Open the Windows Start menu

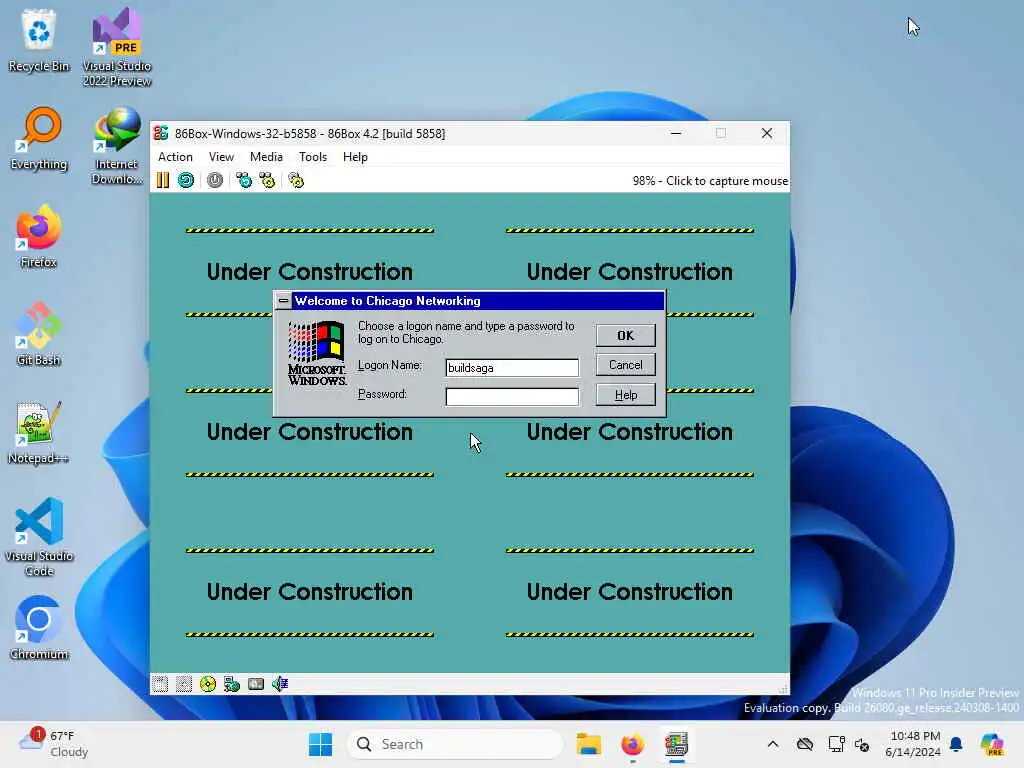[x=320, y=744]
